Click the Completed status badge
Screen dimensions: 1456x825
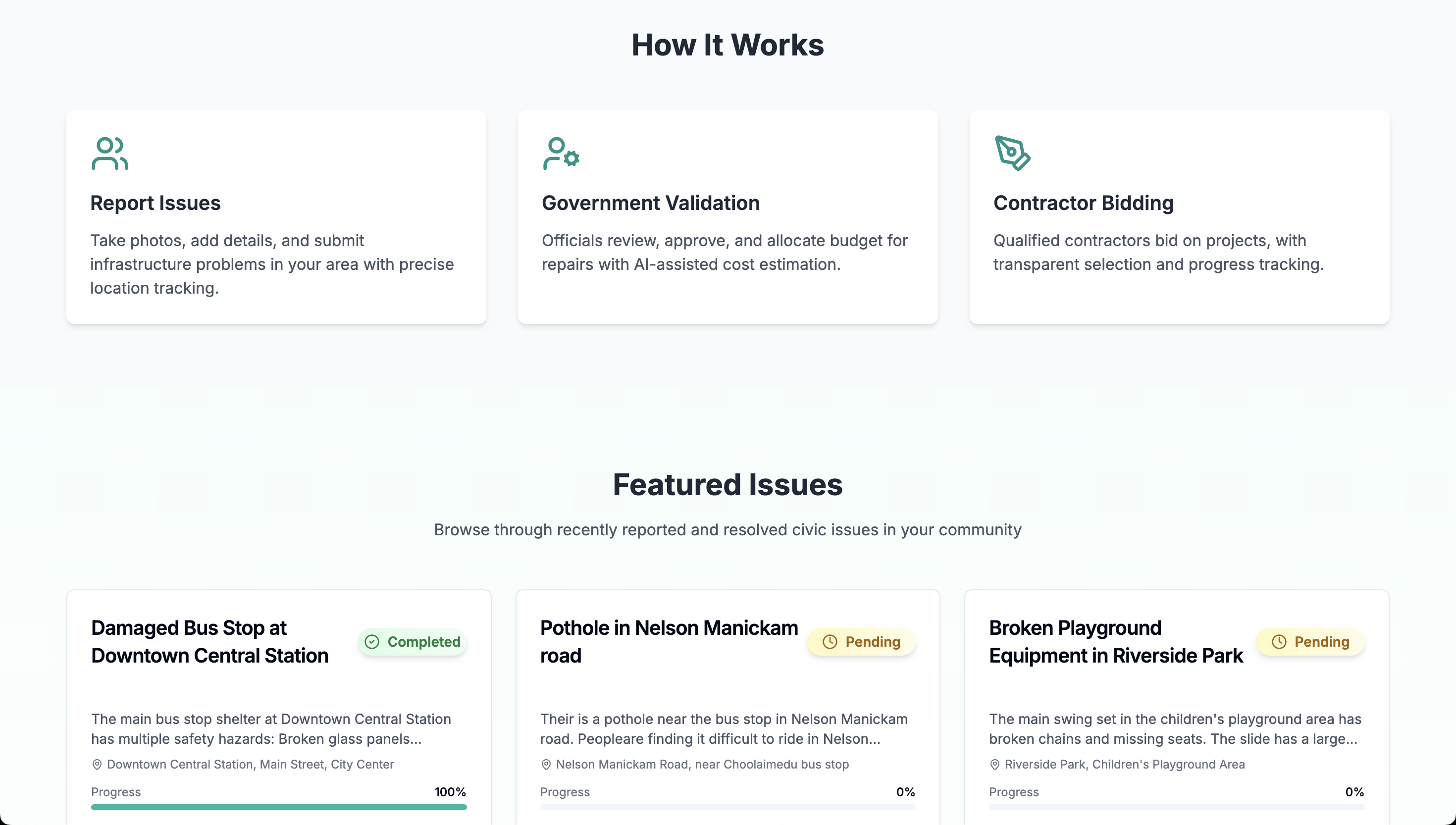(x=413, y=641)
